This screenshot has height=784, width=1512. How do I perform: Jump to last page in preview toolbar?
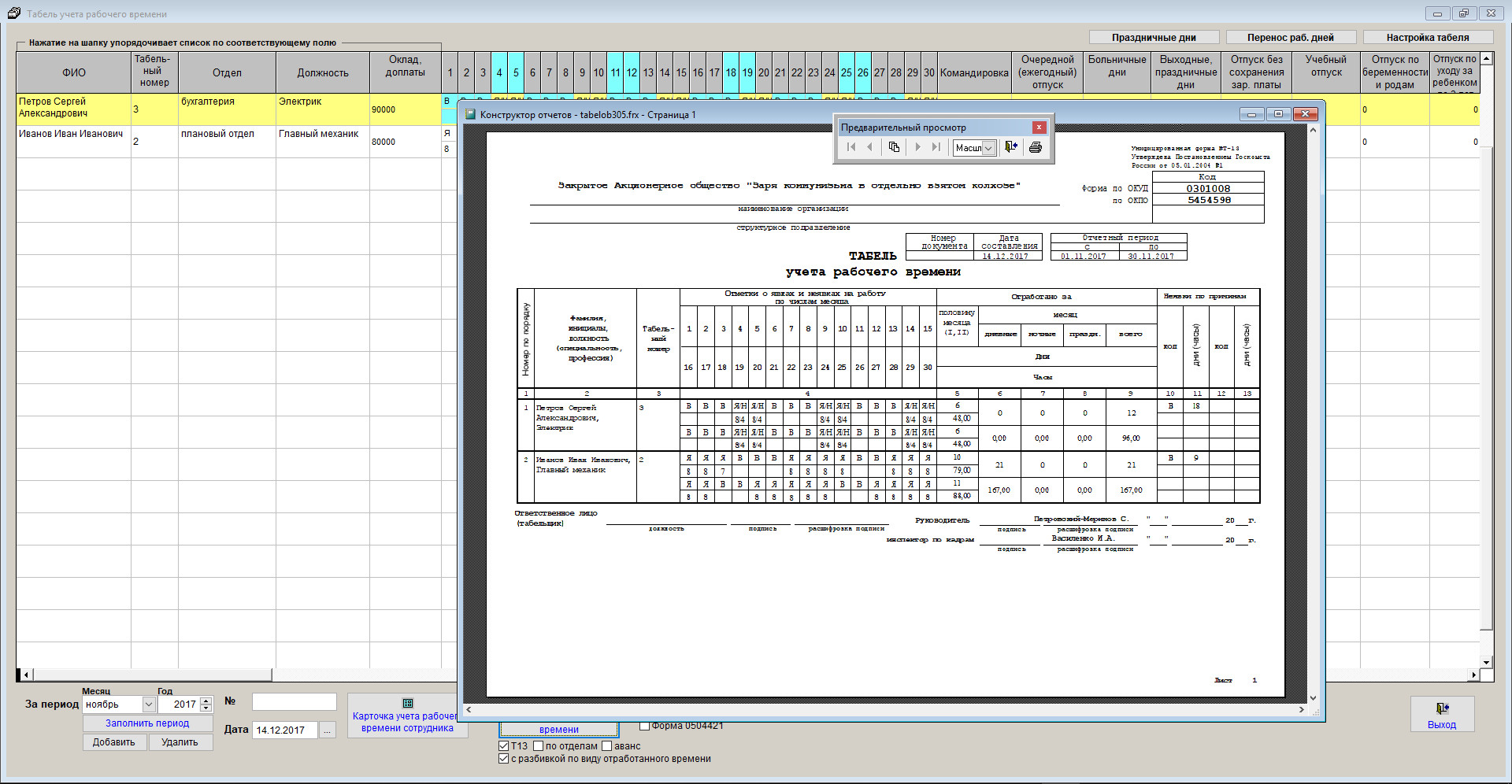(936, 147)
